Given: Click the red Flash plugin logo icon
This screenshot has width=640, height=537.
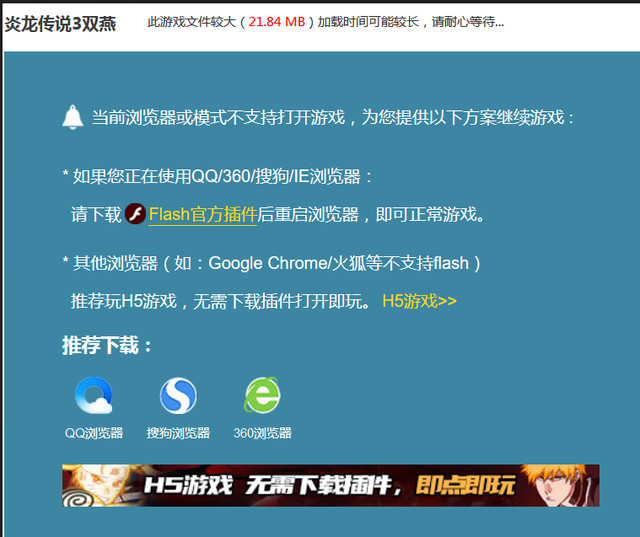Looking at the screenshot, I should [135, 214].
